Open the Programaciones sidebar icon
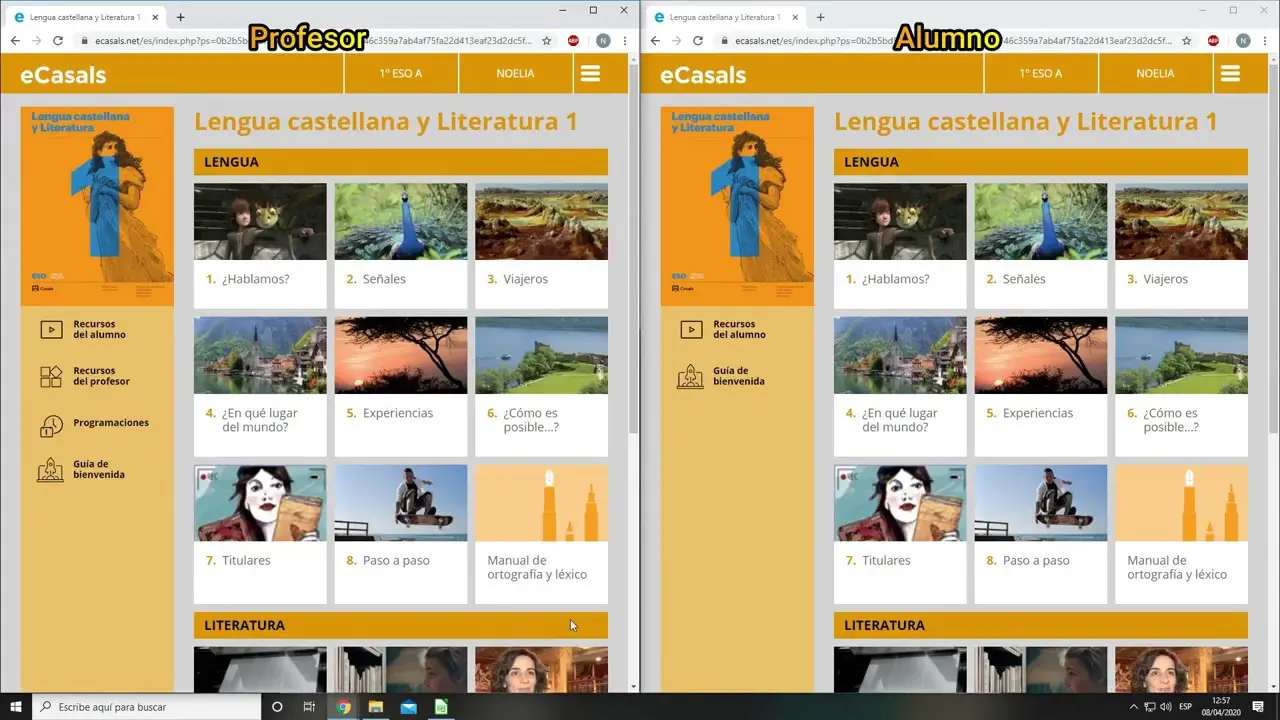1280x720 pixels. pos(51,425)
